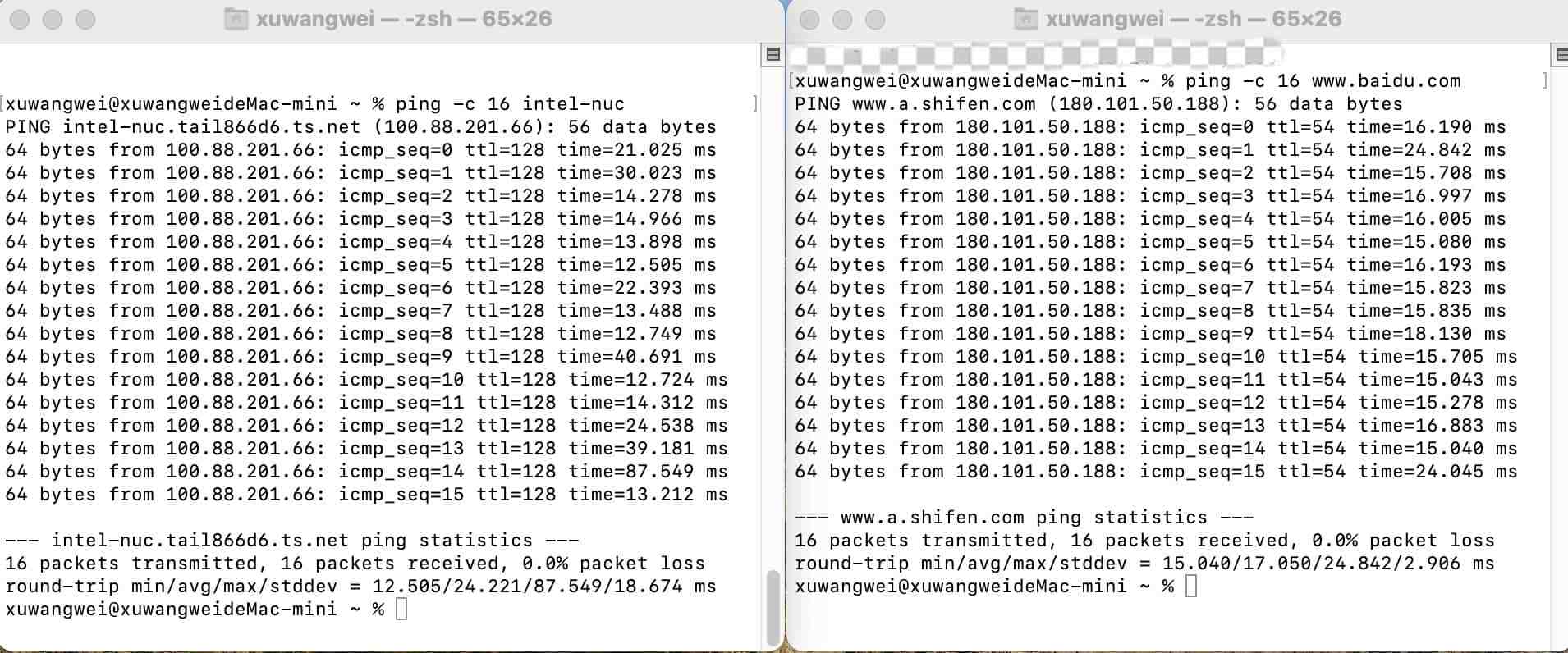Click round-trip line showing 12.505/24.221/87.549/18.674
1568x653 pixels.
click(x=361, y=587)
